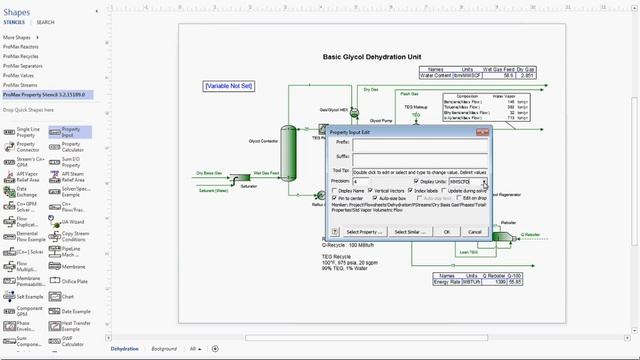
Task: Enable Update during solve checkbox
Action: (444, 191)
